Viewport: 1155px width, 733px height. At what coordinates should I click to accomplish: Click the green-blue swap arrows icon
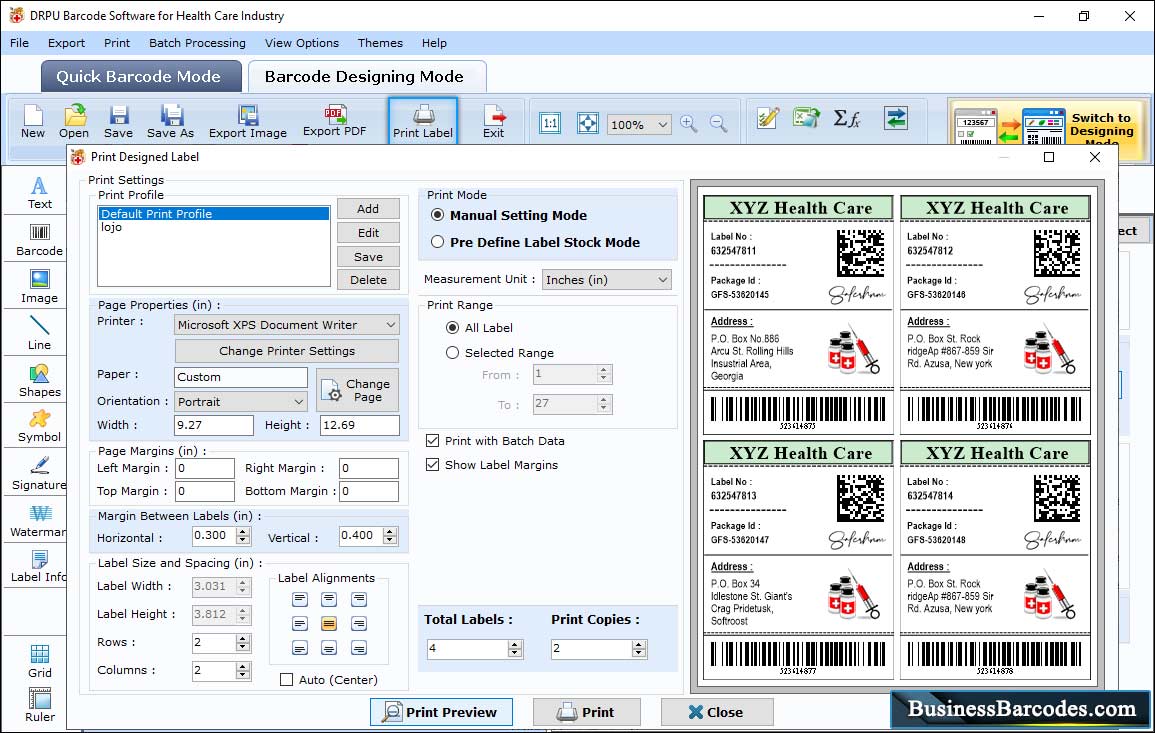click(x=896, y=118)
